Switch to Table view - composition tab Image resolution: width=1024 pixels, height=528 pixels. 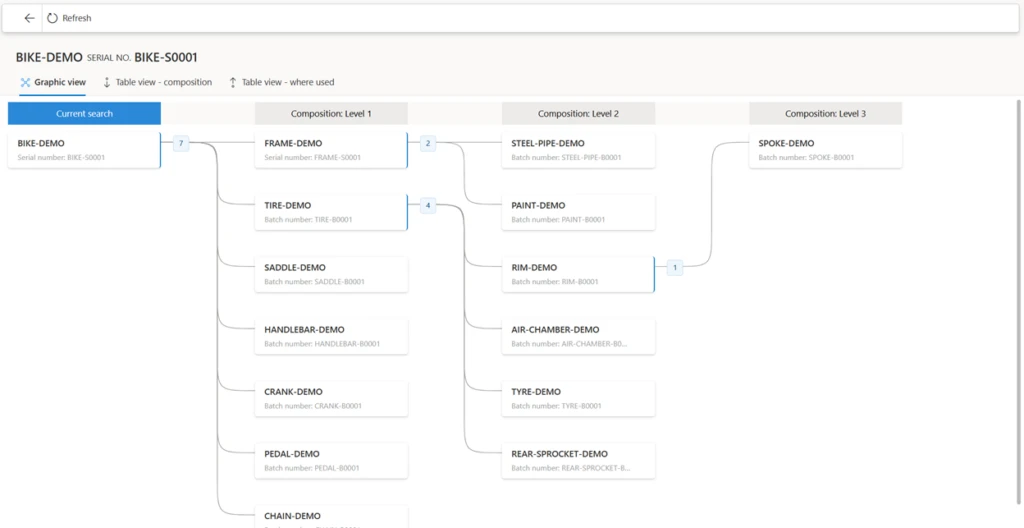pos(158,82)
